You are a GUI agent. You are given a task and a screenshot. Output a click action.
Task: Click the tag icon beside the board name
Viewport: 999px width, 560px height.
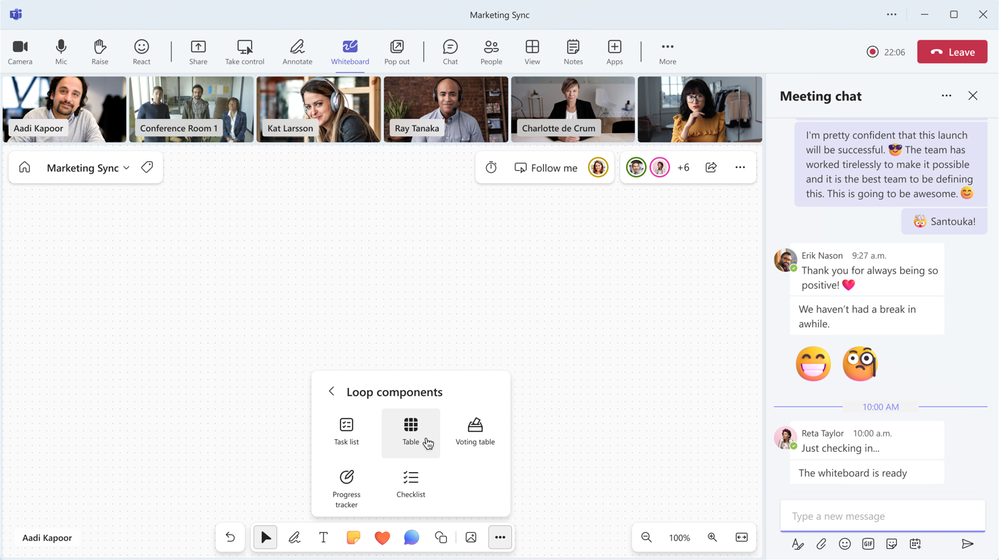[147, 167]
